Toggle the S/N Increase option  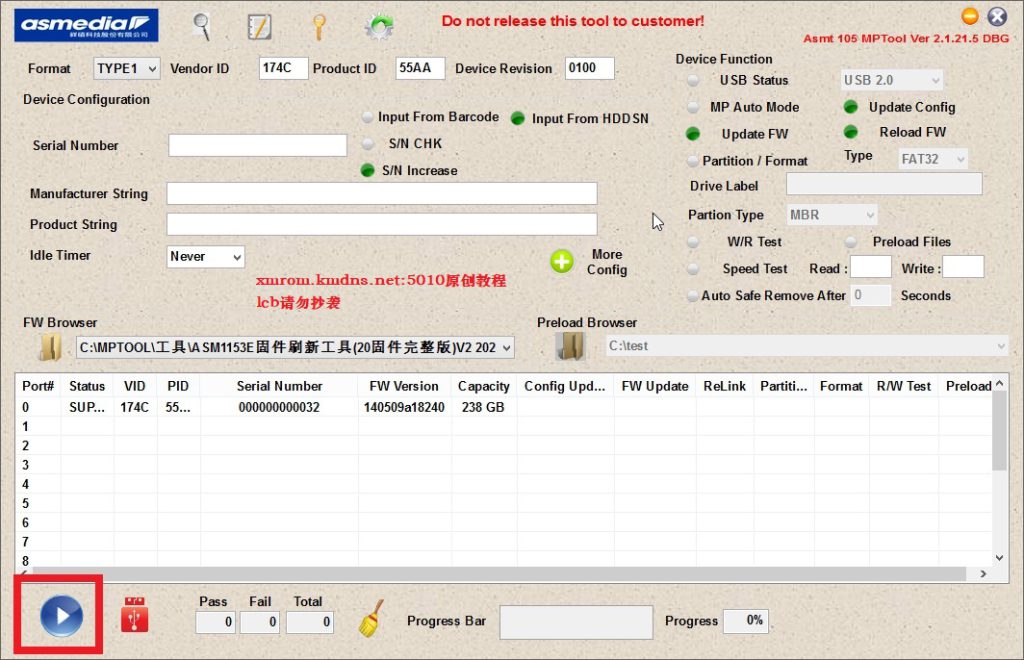[367, 170]
